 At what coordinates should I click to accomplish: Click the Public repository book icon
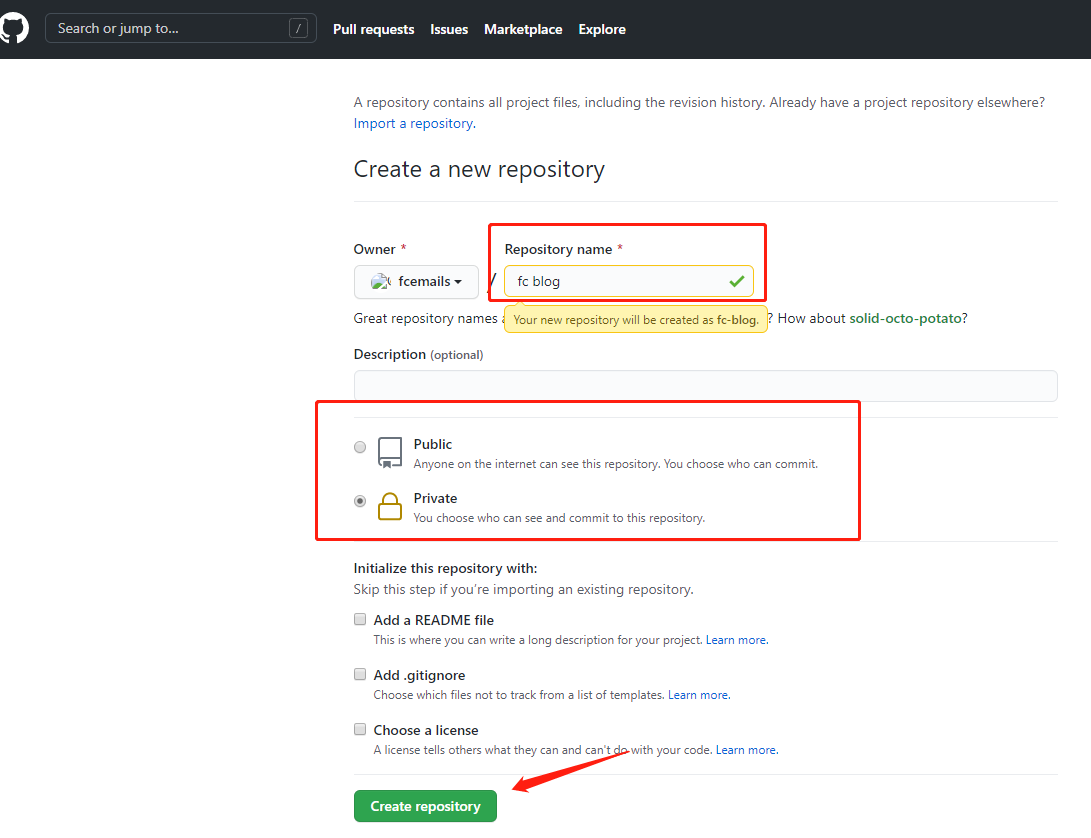(390, 452)
